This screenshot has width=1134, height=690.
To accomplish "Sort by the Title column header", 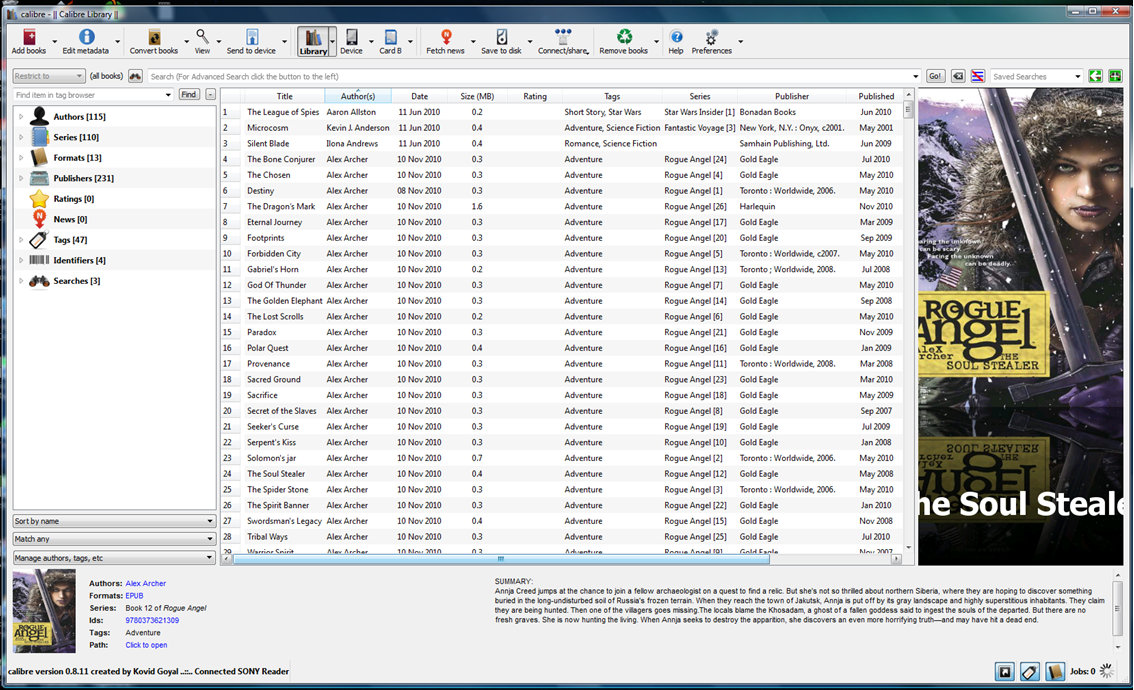I will tap(284, 96).
